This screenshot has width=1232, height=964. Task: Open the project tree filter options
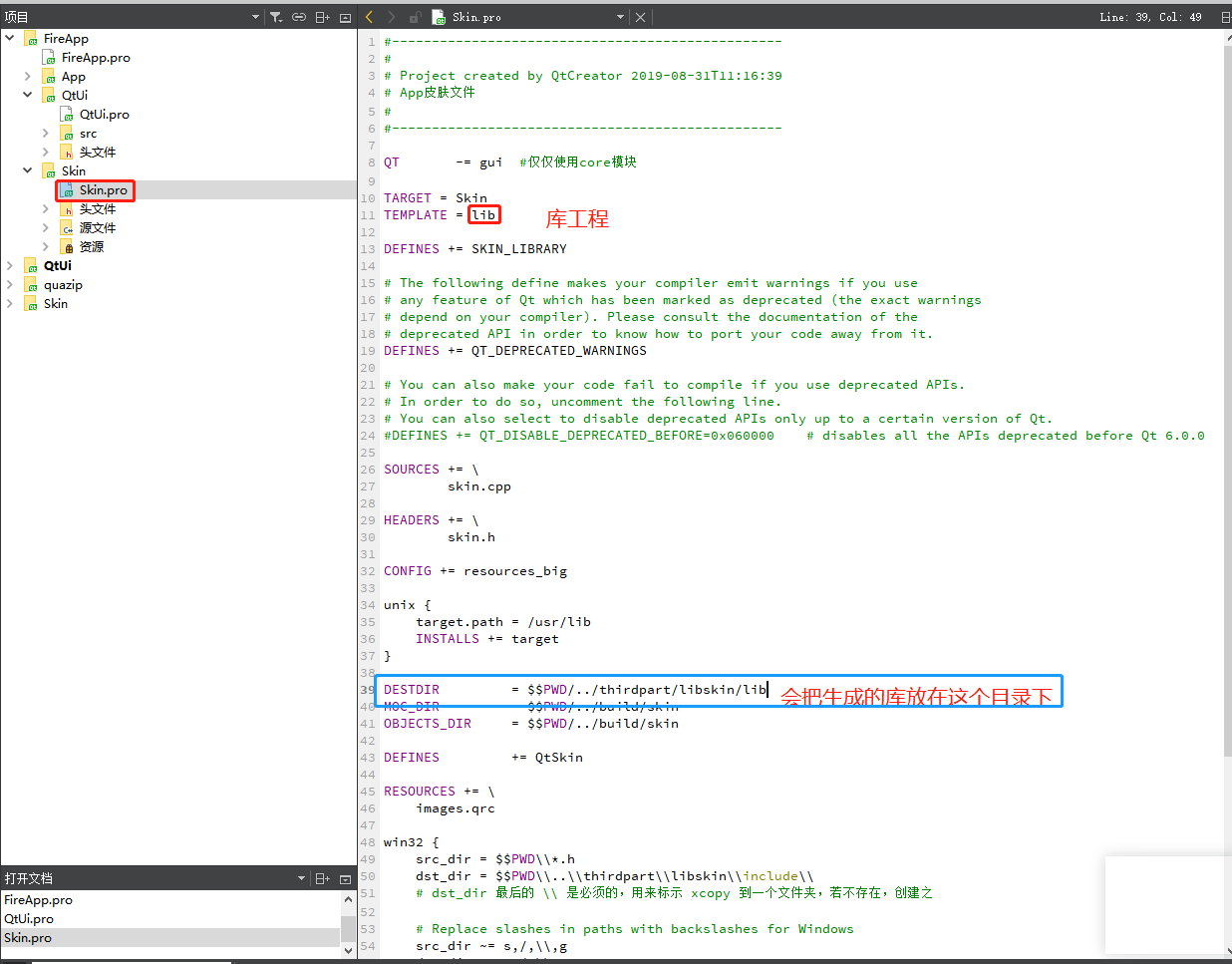(276, 17)
